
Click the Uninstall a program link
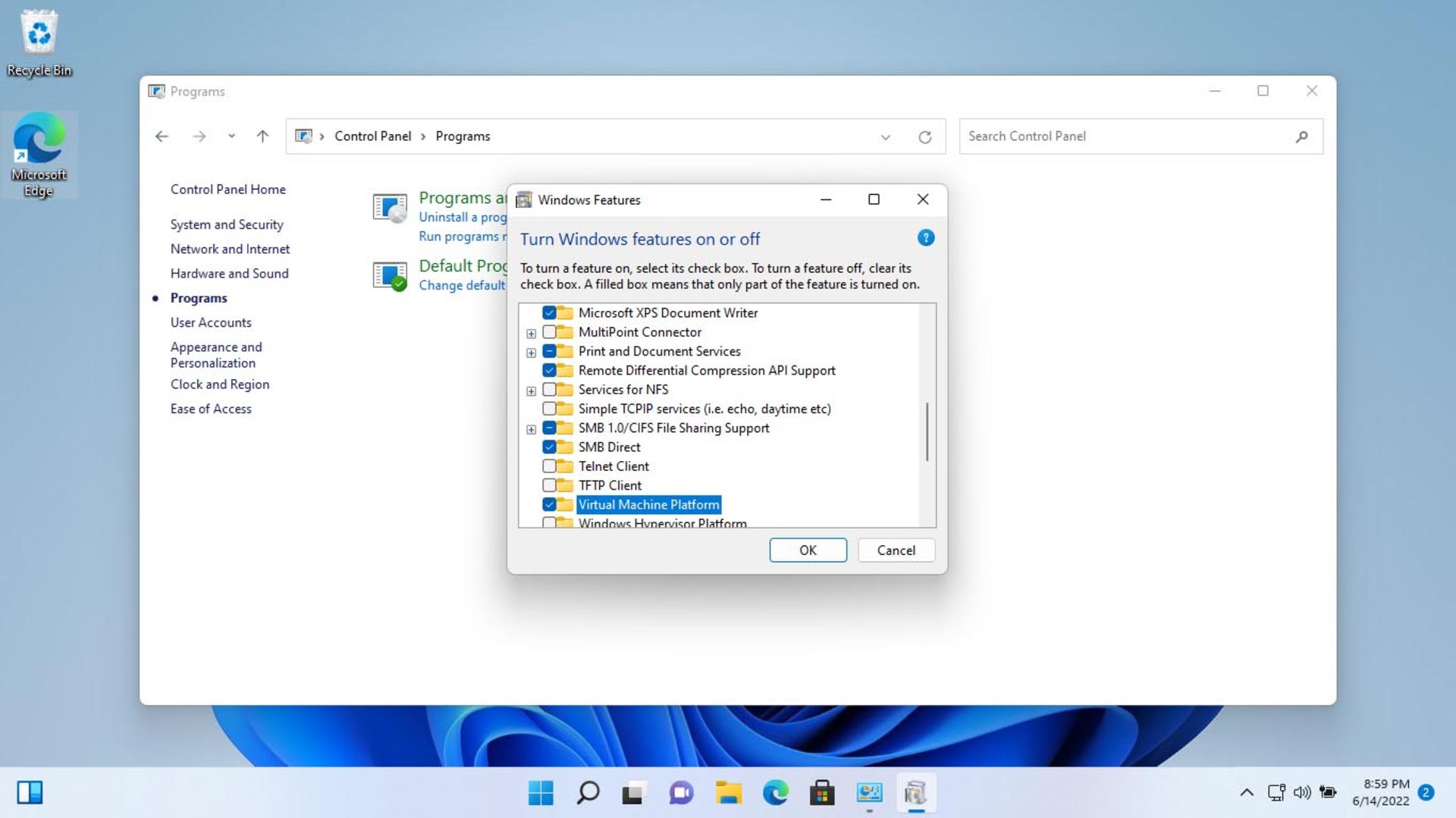point(463,218)
